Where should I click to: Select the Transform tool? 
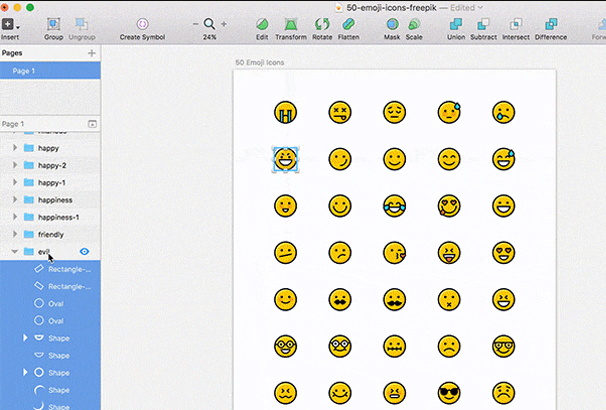click(291, 23)
